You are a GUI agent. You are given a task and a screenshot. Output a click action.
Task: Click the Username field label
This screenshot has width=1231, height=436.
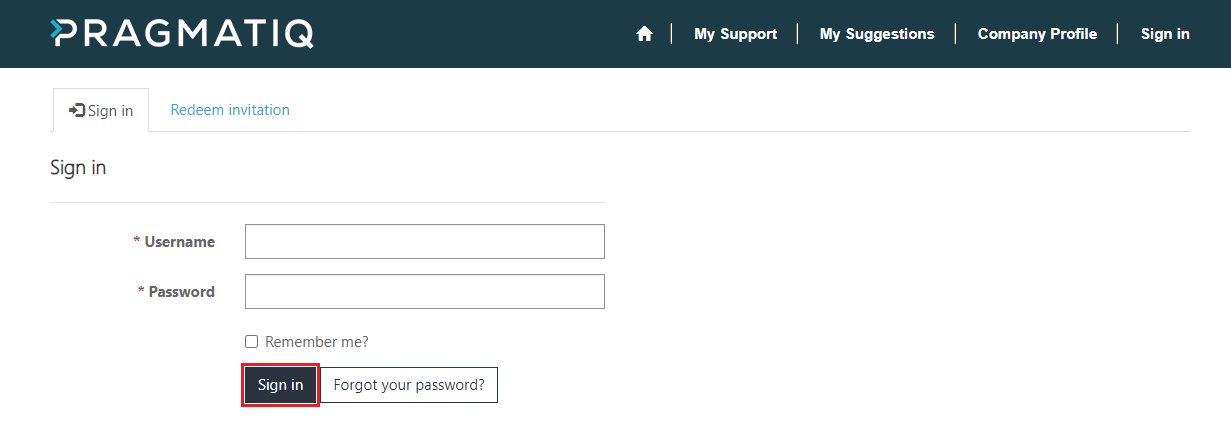[179, 242]
